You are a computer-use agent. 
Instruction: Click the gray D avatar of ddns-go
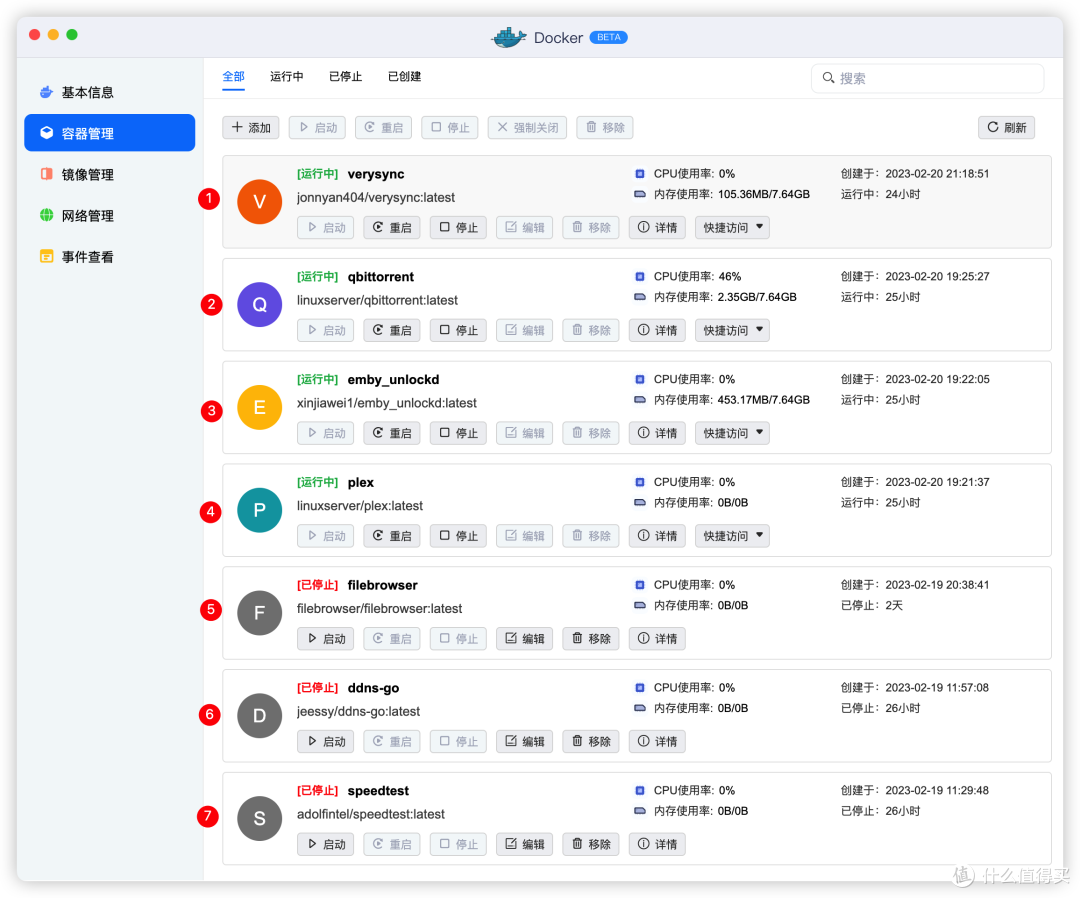coord(260,716)
